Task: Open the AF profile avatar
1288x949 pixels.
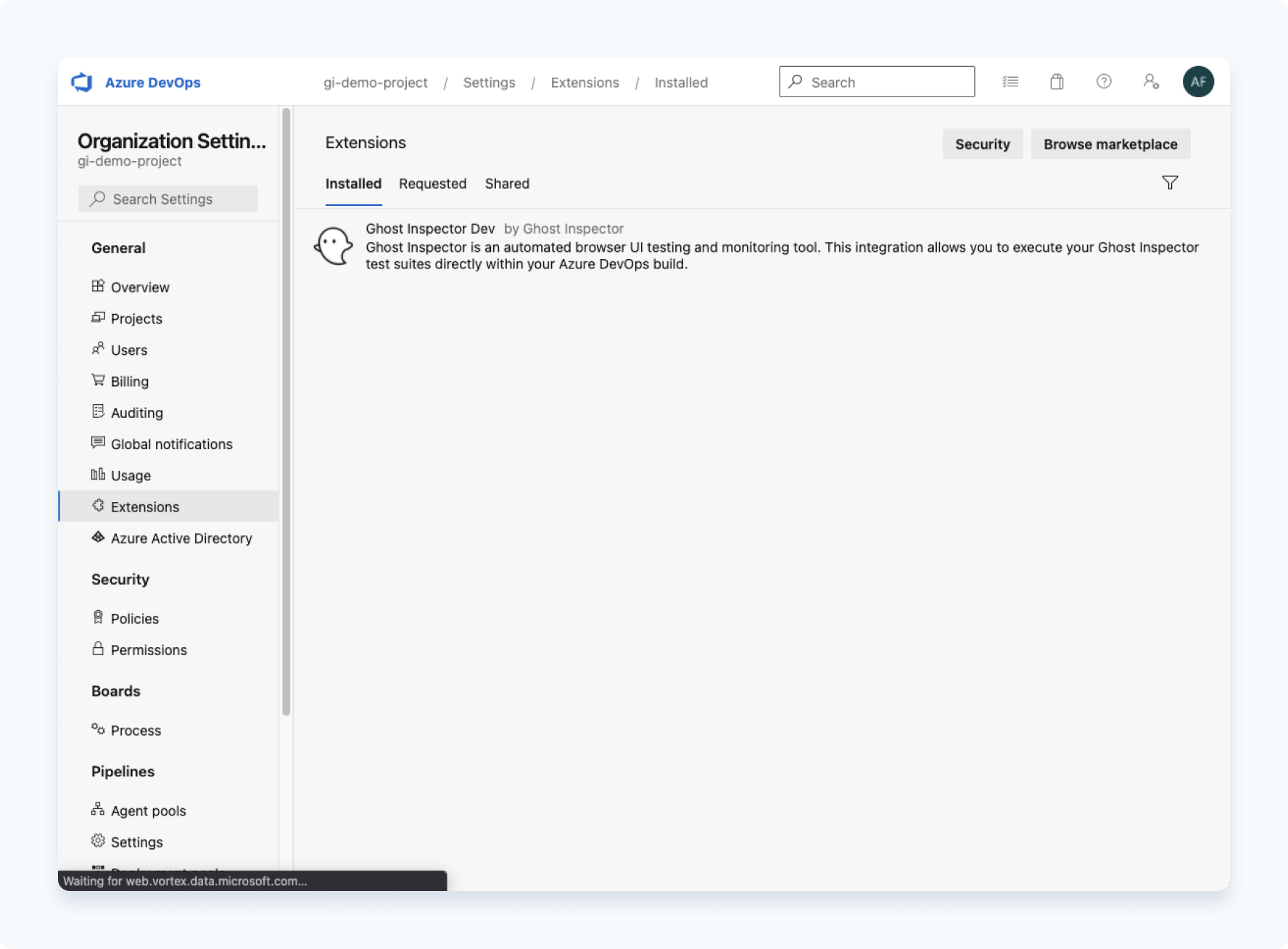Action: pos(1199,82)
